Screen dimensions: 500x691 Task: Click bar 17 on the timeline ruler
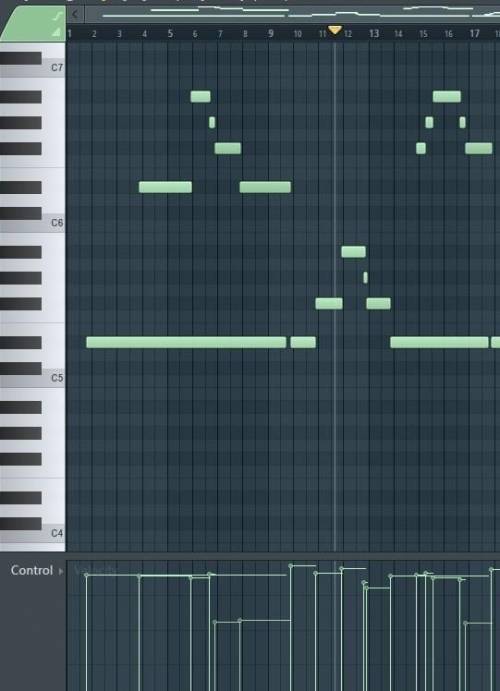pyautogui.click(x=474, y=33)
